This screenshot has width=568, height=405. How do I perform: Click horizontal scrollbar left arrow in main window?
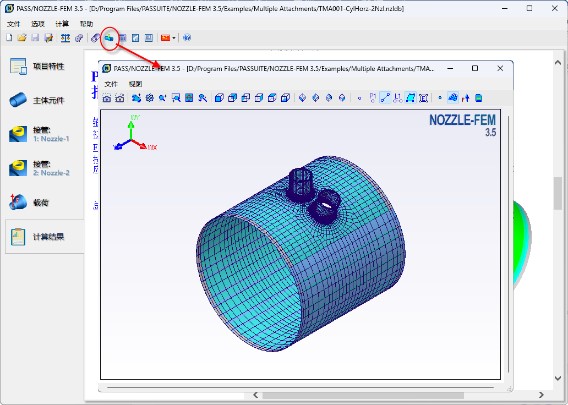click(x=256, y=395)
